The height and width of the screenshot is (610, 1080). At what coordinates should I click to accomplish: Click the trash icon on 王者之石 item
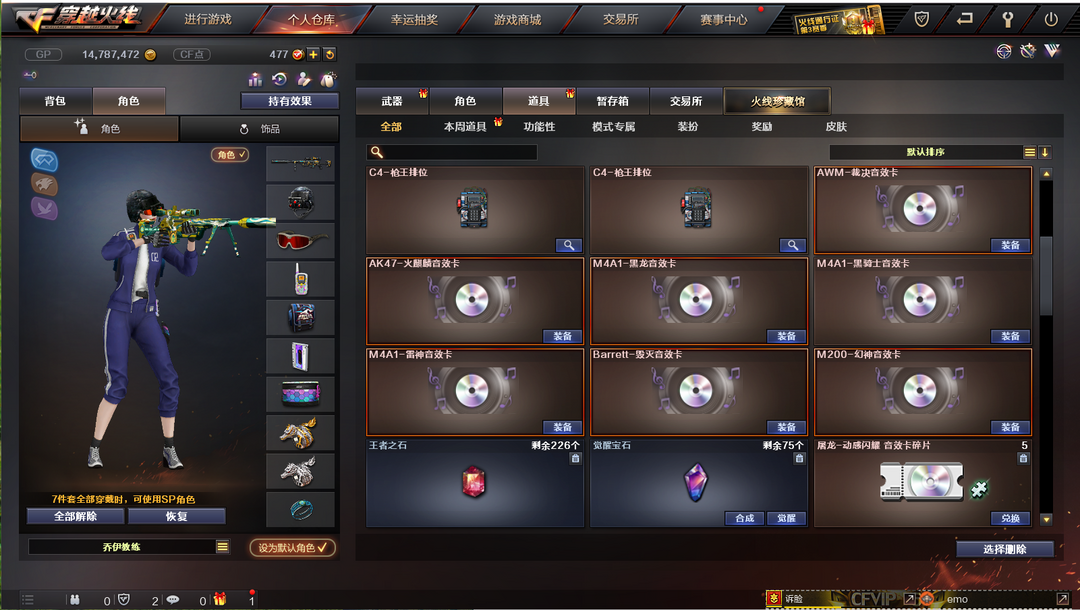tap(575, 459)
